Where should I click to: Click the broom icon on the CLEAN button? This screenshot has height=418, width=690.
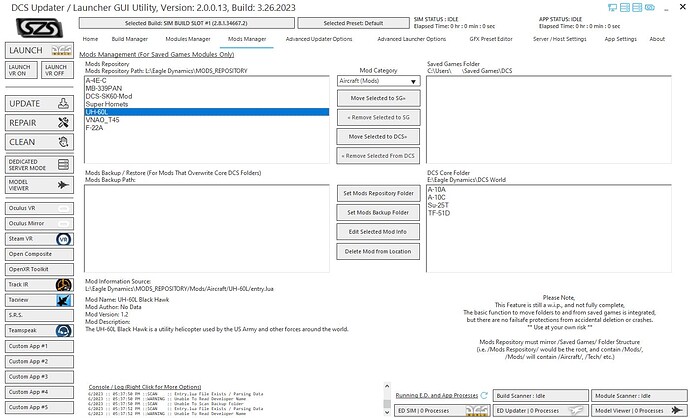pyautogui.click(x=63, y=142)
